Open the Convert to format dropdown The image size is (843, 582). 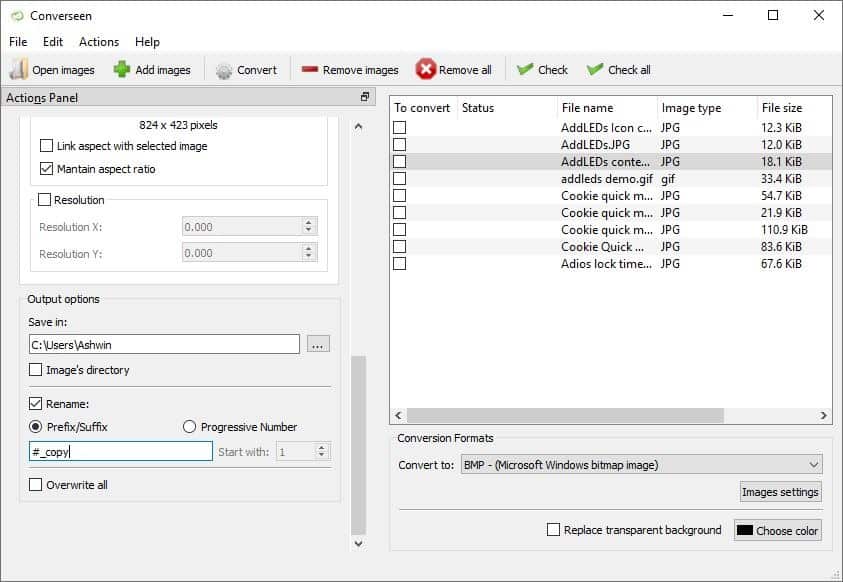[641, 465]
